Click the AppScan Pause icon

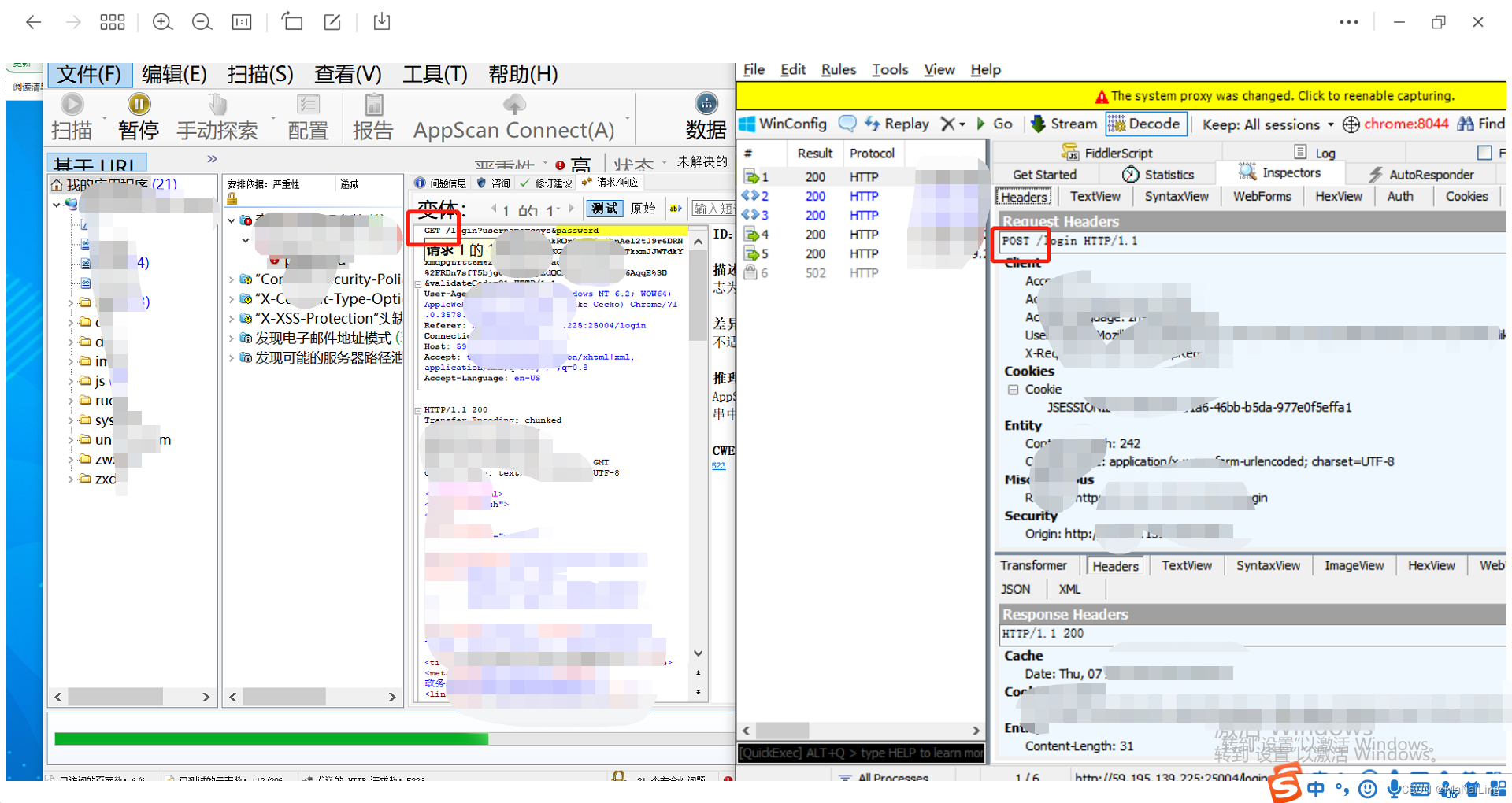pos(139,104)
